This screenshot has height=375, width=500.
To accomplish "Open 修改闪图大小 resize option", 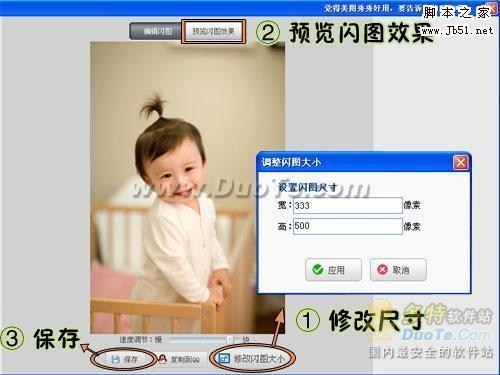I will click(x=252, y=359).
